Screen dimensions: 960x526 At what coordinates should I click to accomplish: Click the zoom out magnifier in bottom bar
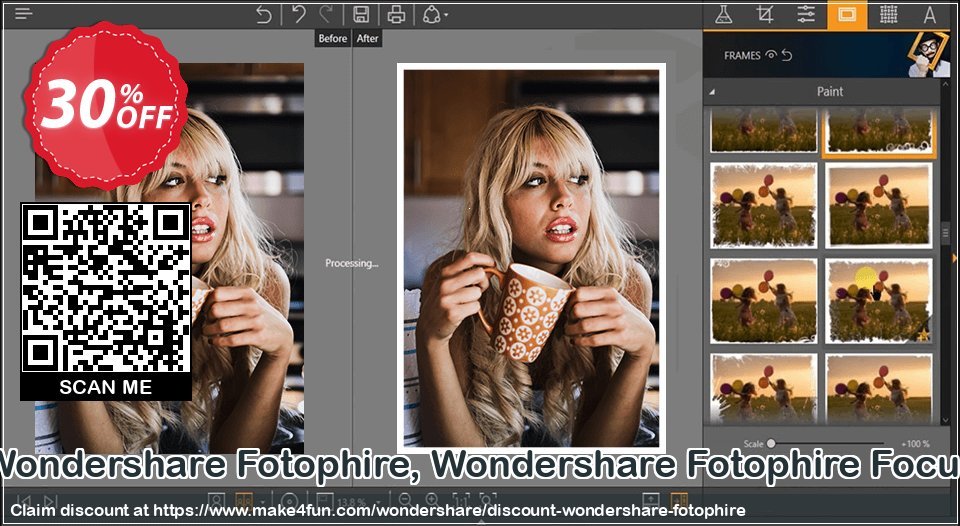coord(405,500)
